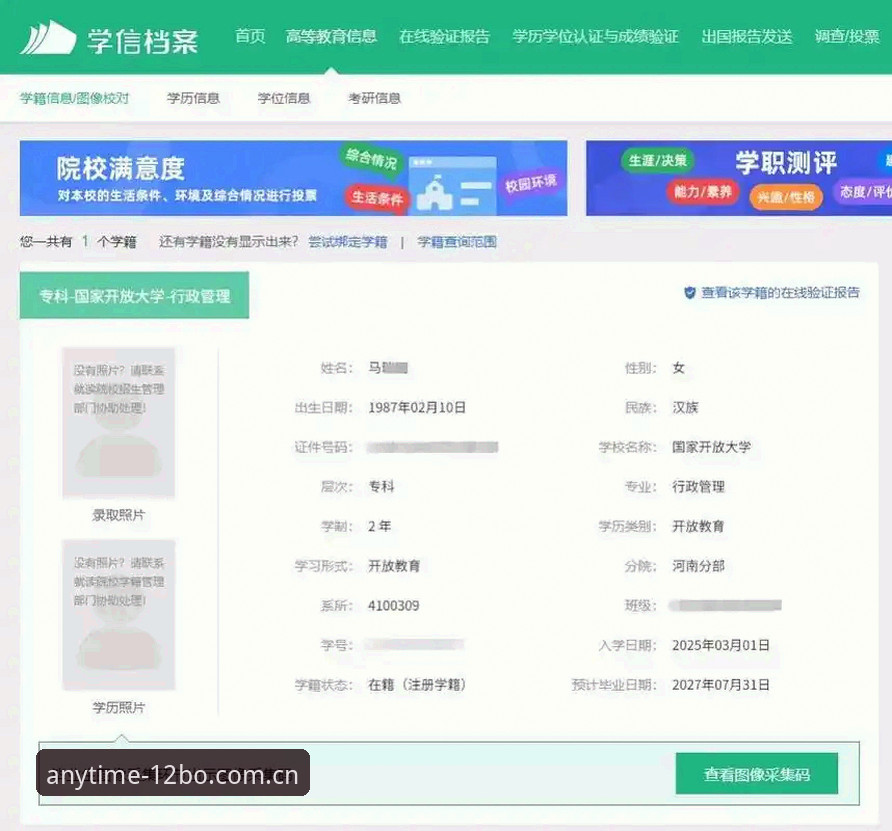Click the 生活条件 tag in banner
The image size is (892, 831).
[377, 198]
